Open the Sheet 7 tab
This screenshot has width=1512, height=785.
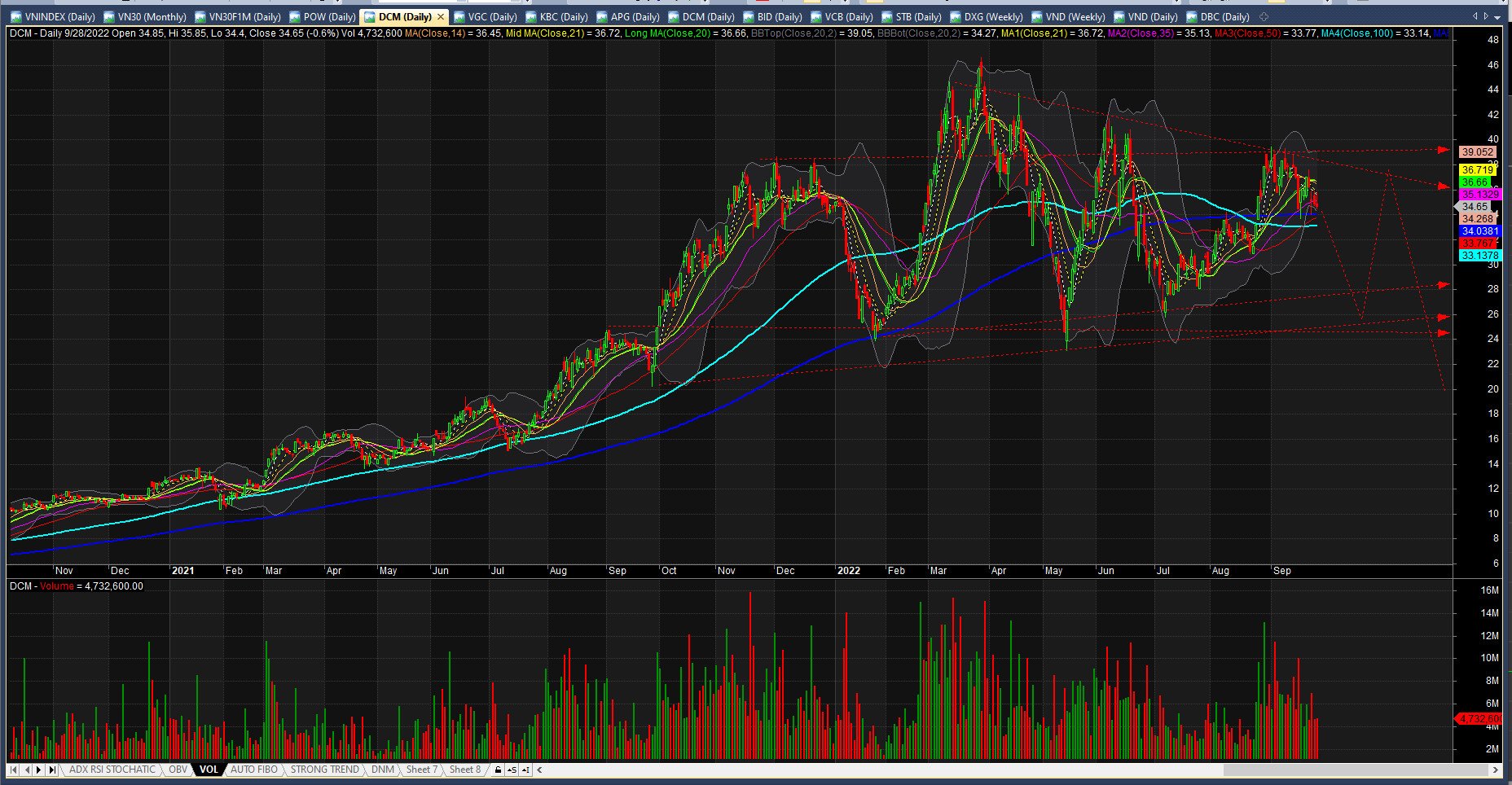point(421,770)
